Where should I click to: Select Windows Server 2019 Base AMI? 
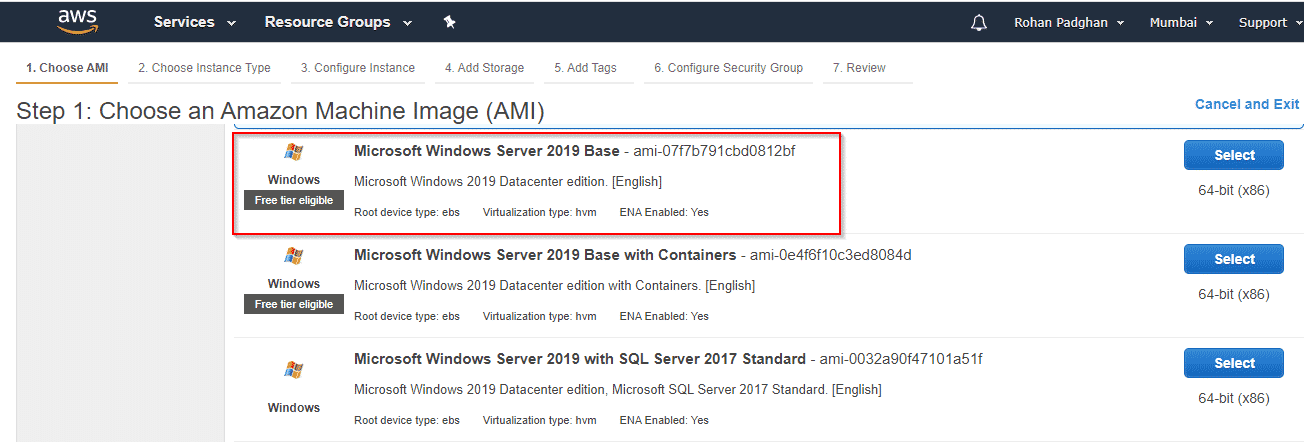1234,155
